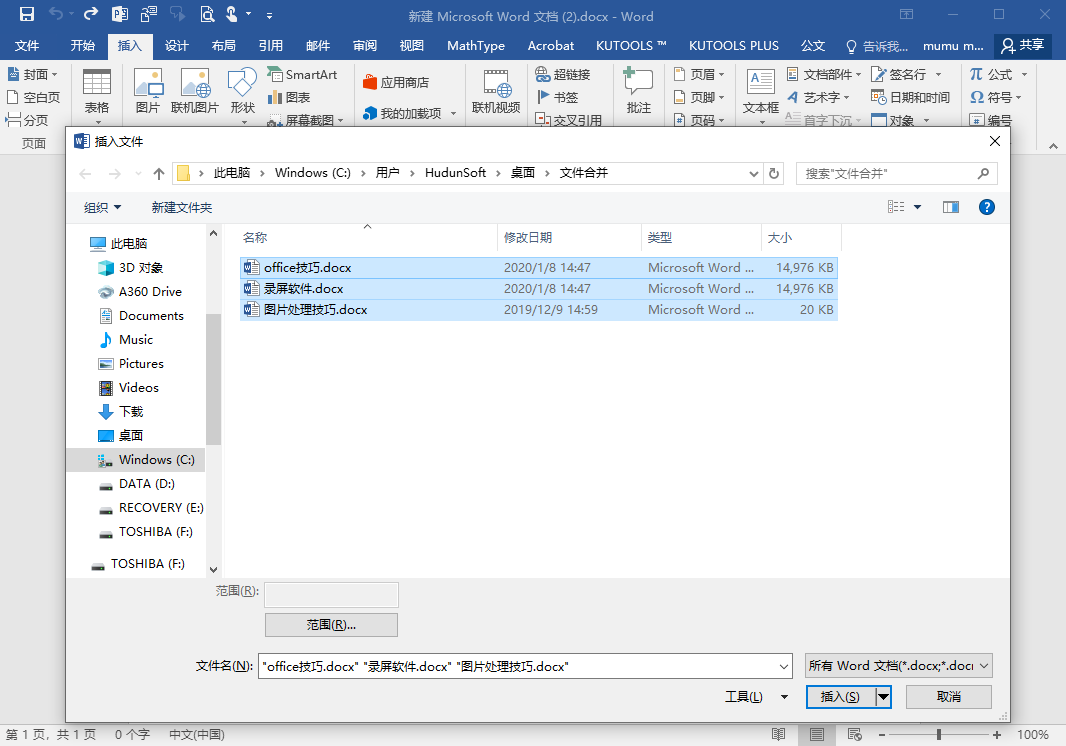Click the 取消 cancel button

(x=949, y=696)
